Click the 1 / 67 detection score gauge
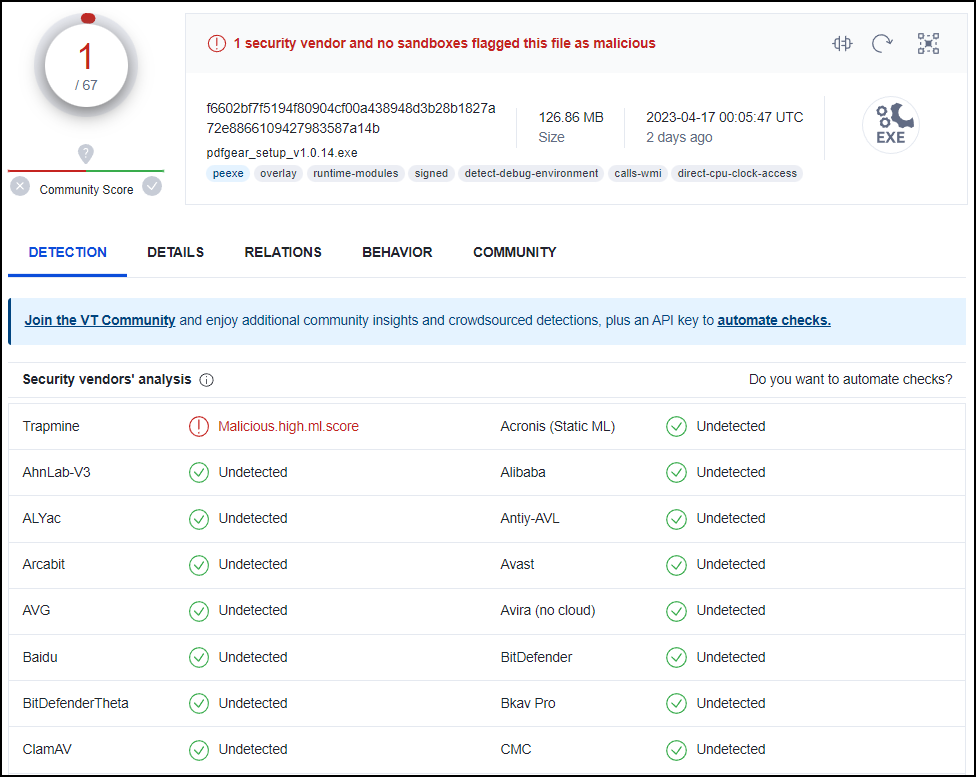976x777 pixels. 86,66
